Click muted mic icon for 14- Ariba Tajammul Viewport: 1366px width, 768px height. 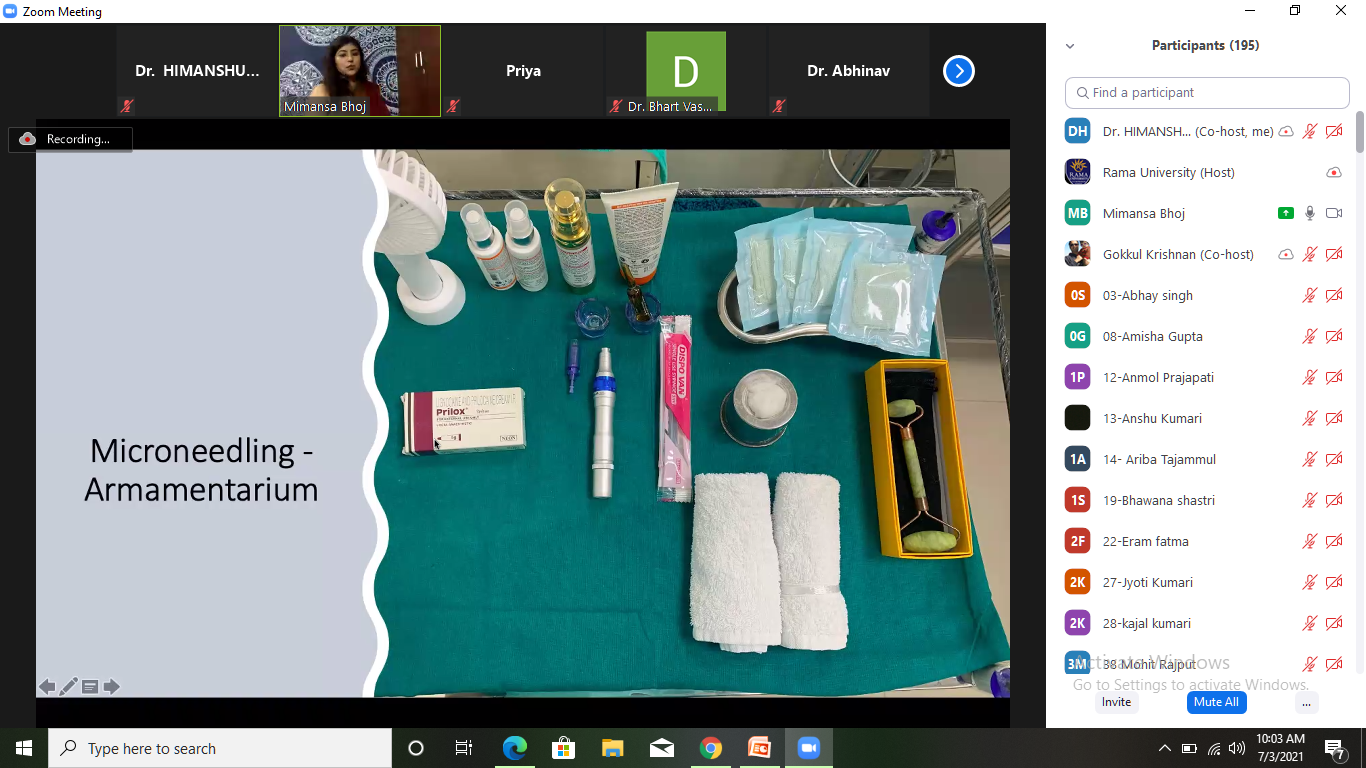click(1310, 459)
